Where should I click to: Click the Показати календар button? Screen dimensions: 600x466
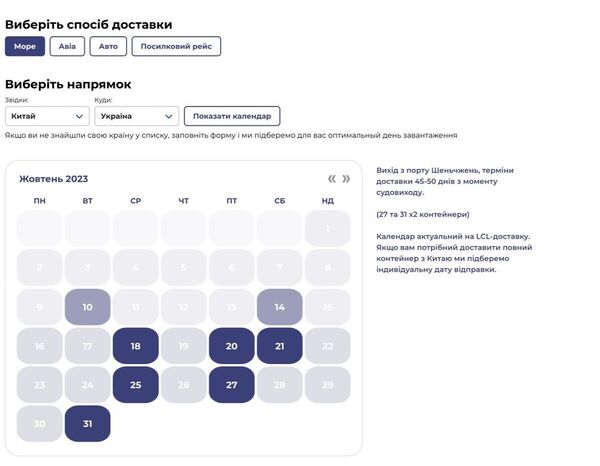232,116
